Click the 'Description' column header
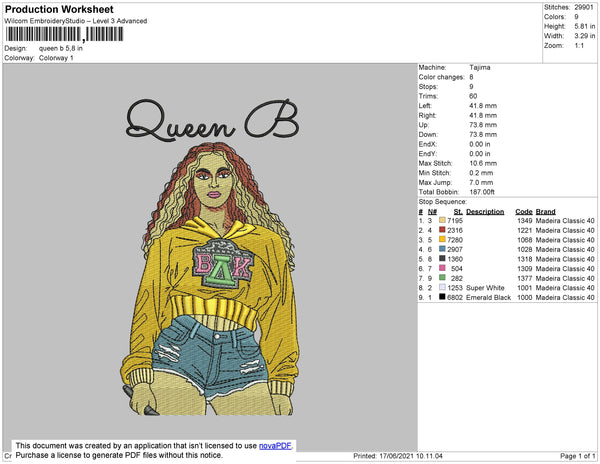The width and height of the screenshot is (600, 464). click(485, 212)
